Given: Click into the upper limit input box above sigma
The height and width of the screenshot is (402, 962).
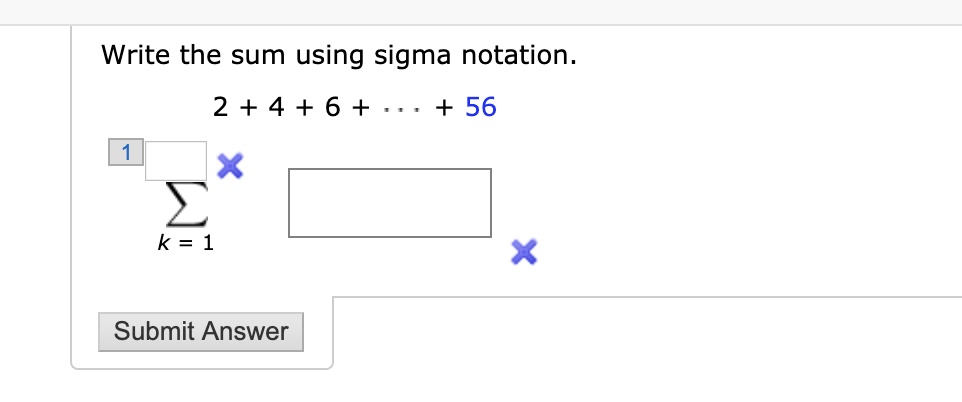Looking at the screenshot, I should (x=176, y=161).
